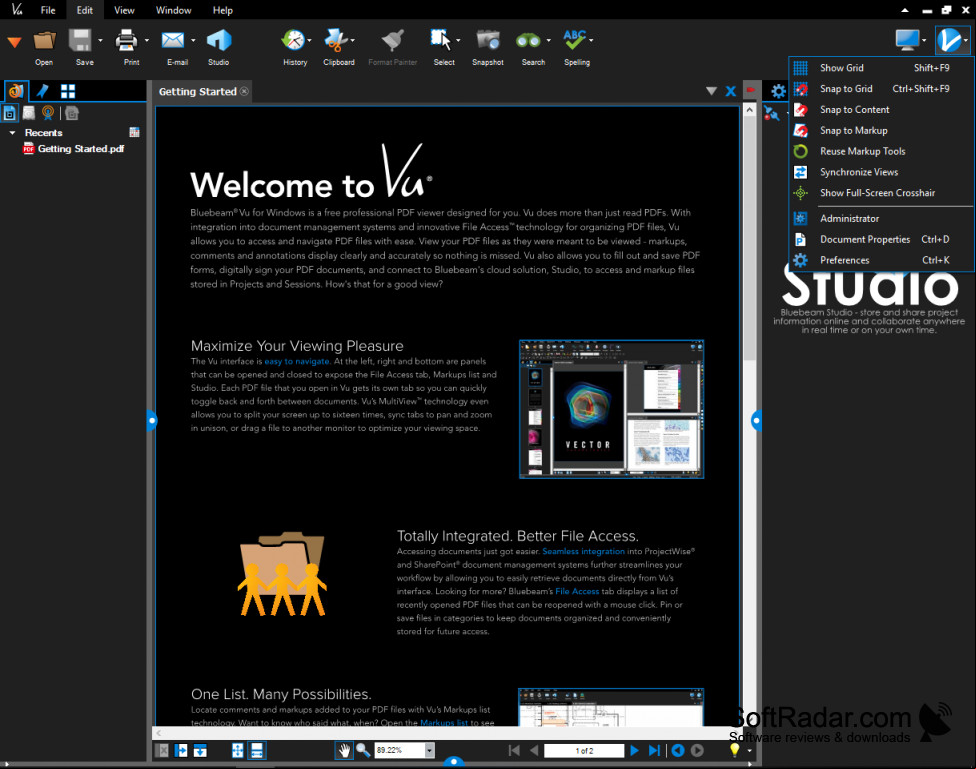Click the page number field '1 of 2'
Viewport: 976px width, 769px height.
(584, 750)
